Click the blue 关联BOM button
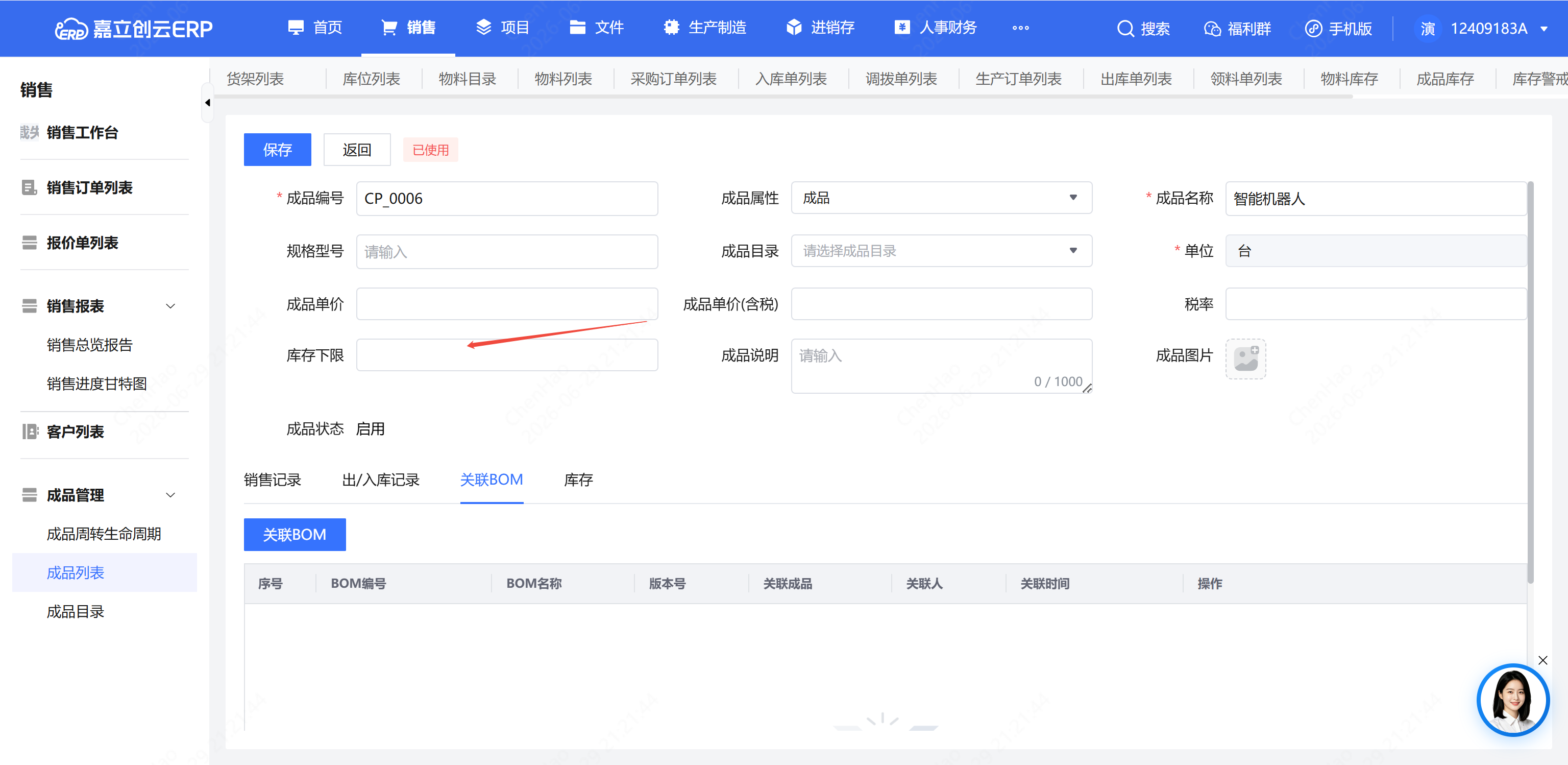Viewport: 1568px width, 765px height. point(295,534)
